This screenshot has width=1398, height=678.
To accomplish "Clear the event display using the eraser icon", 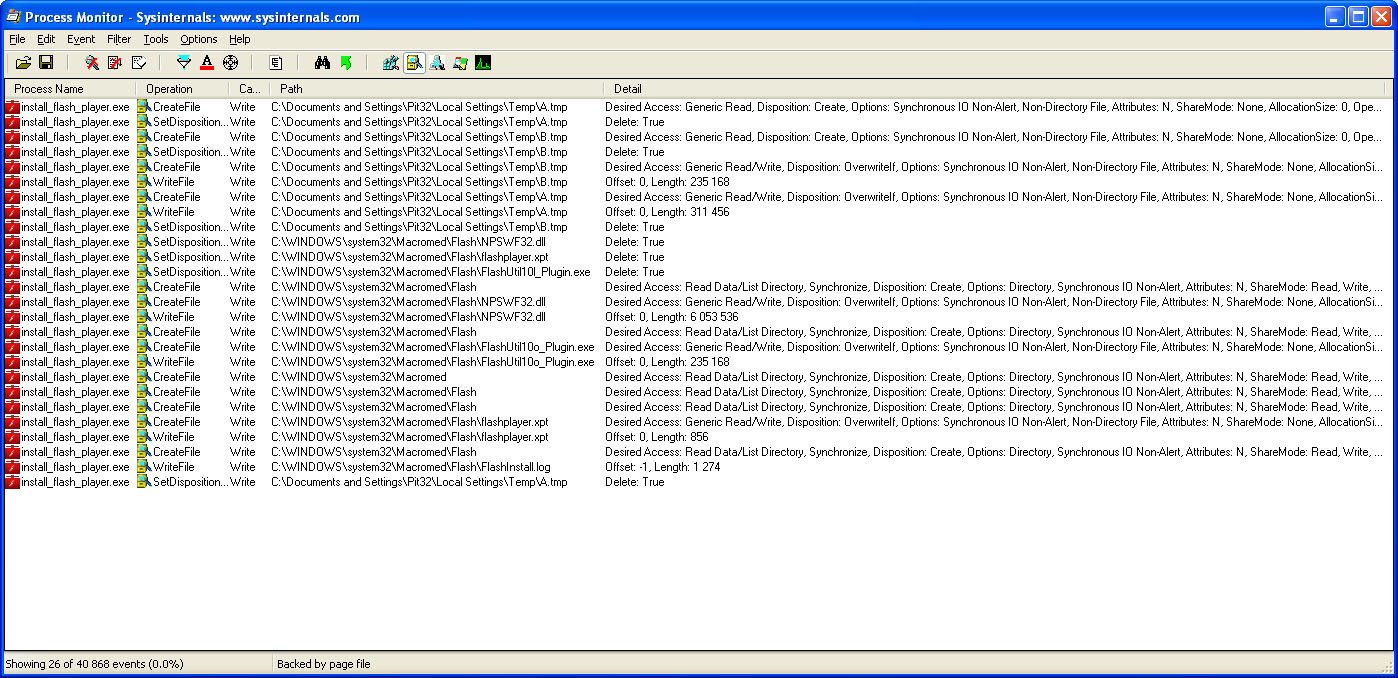I will (x=139, y=63).
